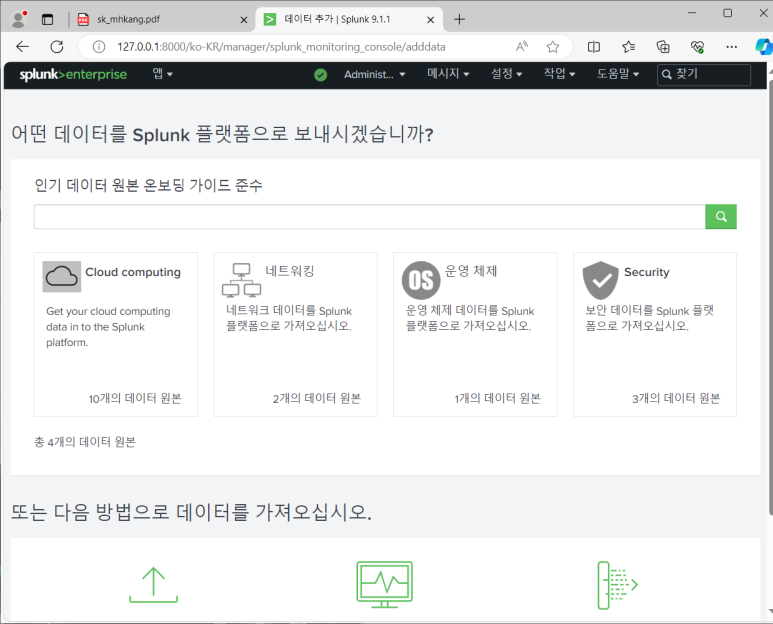The height and width of the screenshot is (624, 773).
Task: Open the Security card title
Action: click(x=647, y=272)
